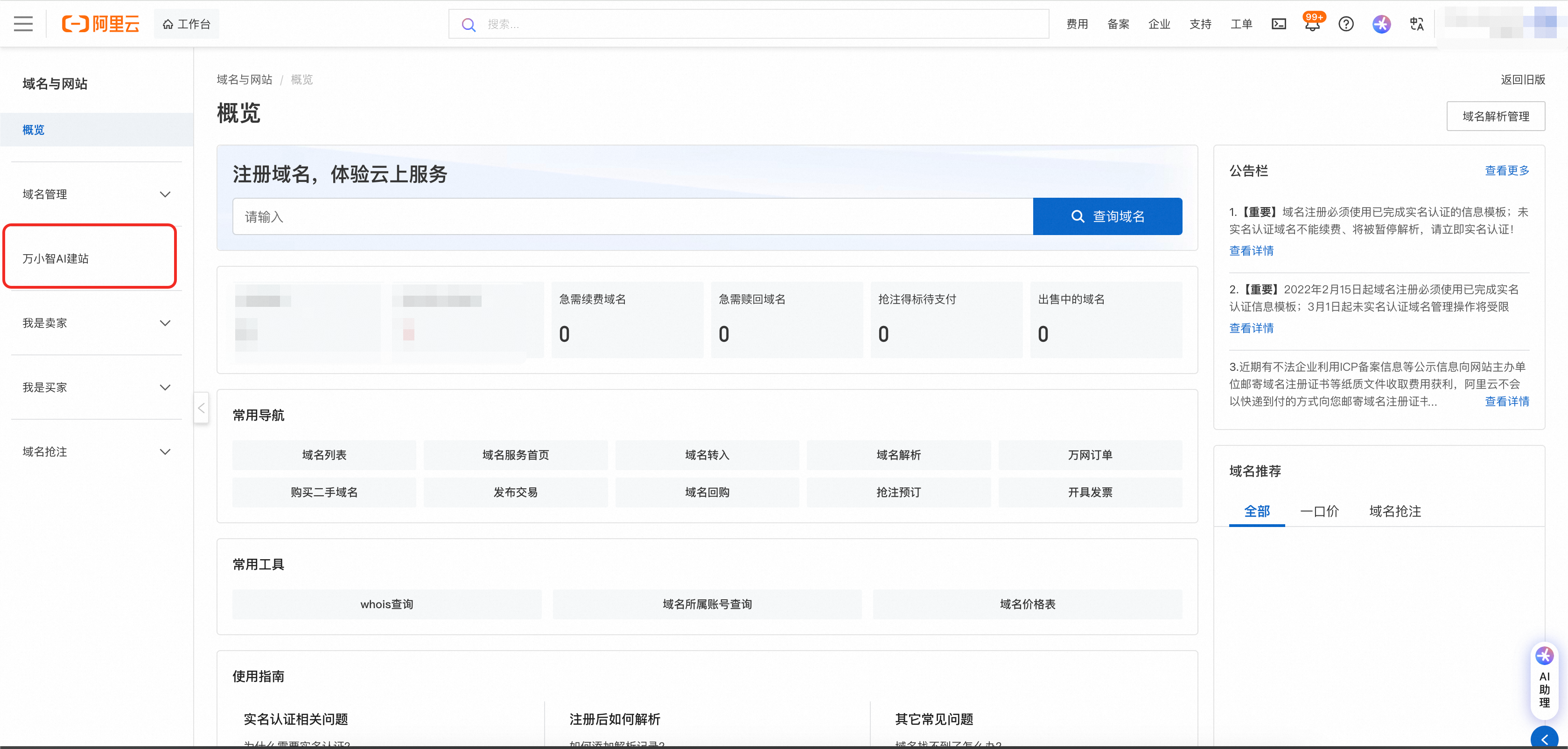
Task: Click the 查询域名 search button
Action: coord(1107,216)
